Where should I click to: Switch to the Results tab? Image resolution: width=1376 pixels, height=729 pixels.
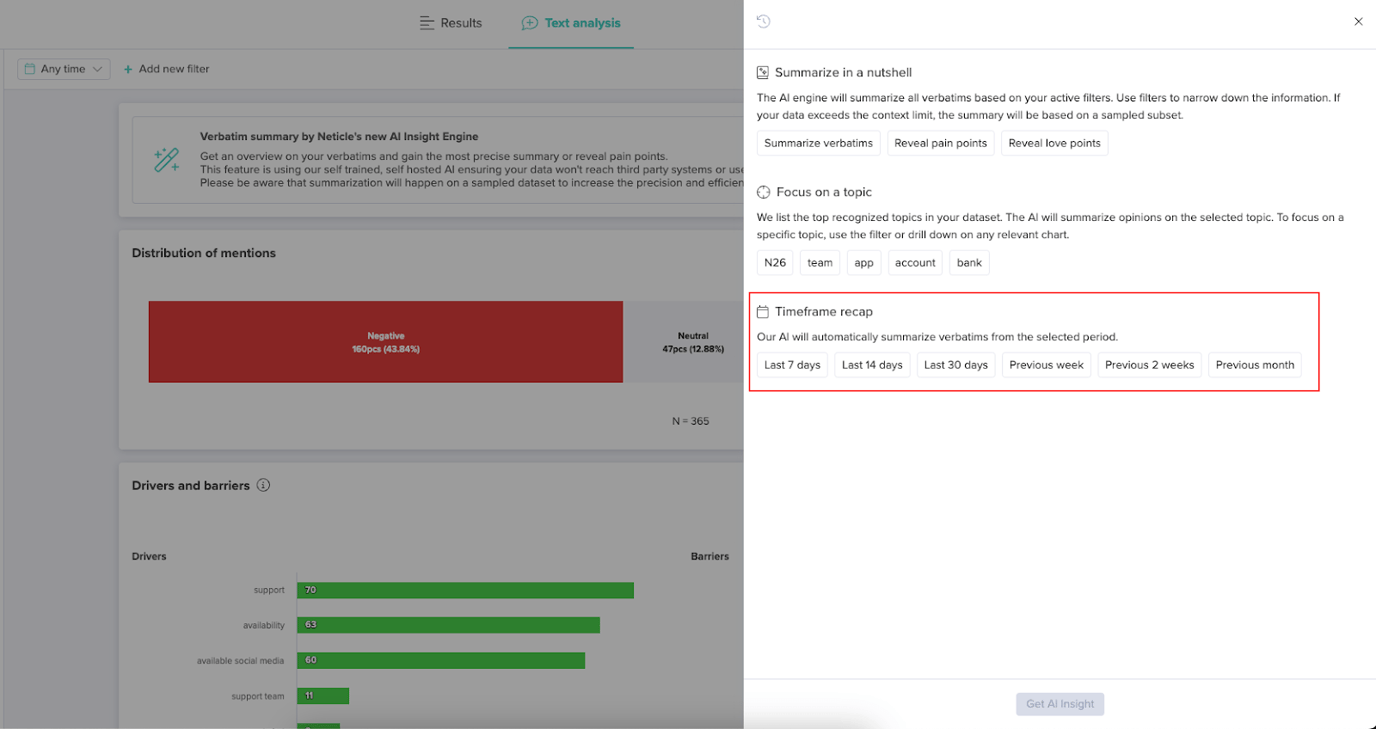tap(450, 23)
